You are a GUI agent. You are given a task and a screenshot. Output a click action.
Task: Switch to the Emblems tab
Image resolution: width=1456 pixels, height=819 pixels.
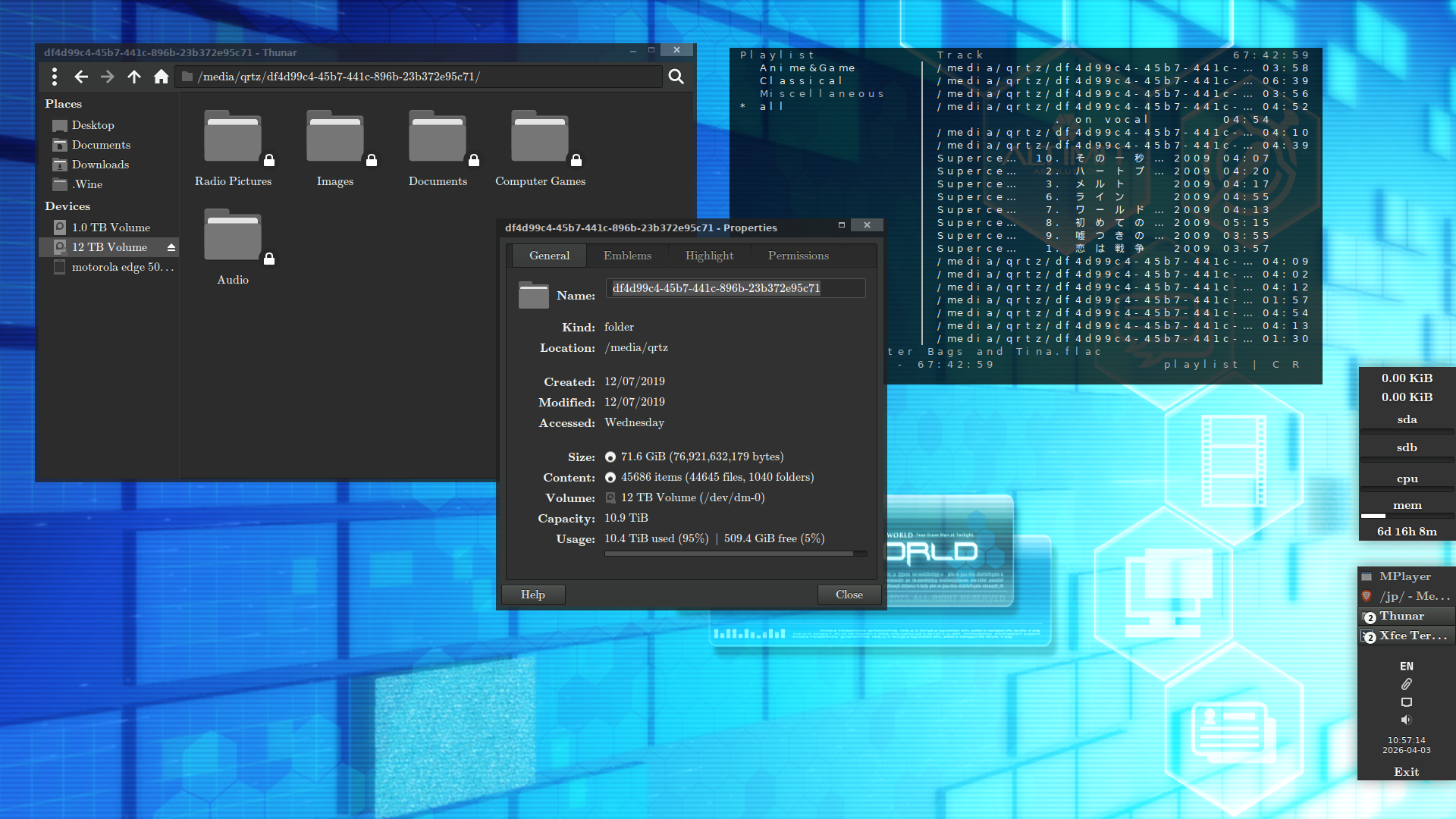pos(627,256)
